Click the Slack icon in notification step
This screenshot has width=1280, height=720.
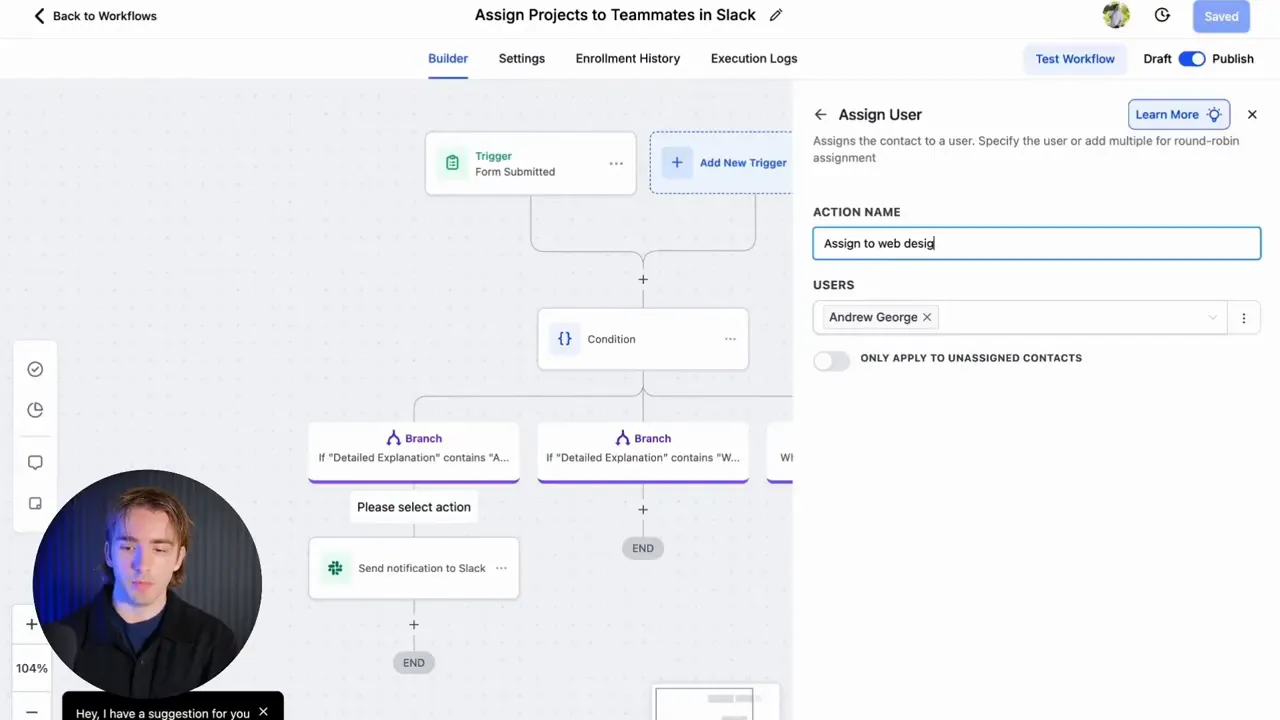coord(335,568)
